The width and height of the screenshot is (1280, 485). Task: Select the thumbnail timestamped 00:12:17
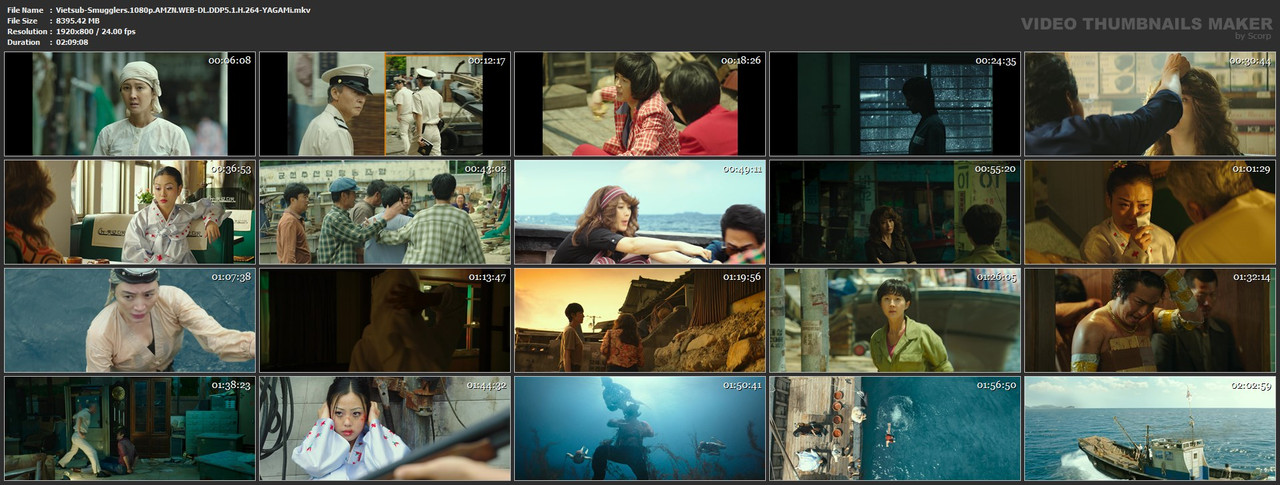pyautogui.click(x=385, y=104)
